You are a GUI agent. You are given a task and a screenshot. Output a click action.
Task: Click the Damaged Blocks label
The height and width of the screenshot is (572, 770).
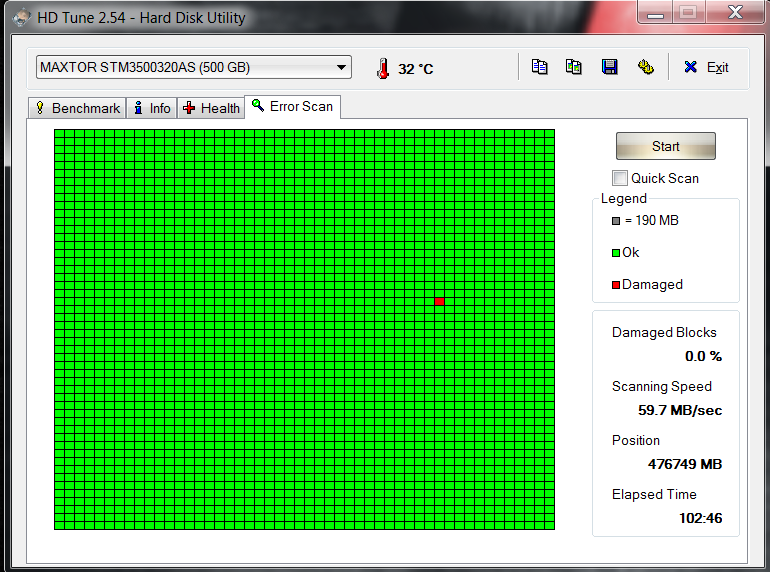coord(664,332)
